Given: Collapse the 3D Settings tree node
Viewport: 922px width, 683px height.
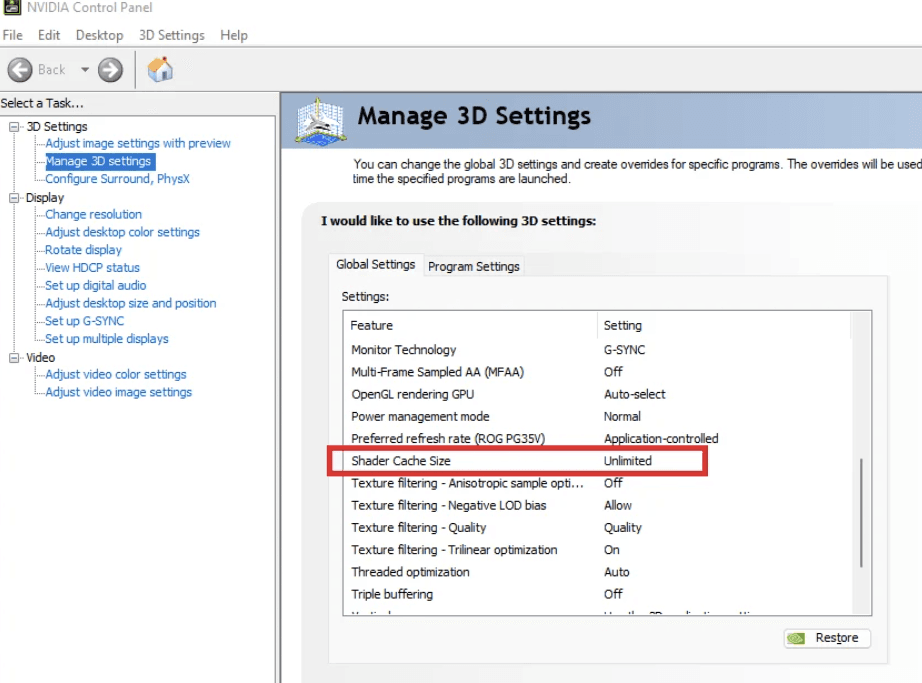Looking at the screenshot, I should coord(14,126).
